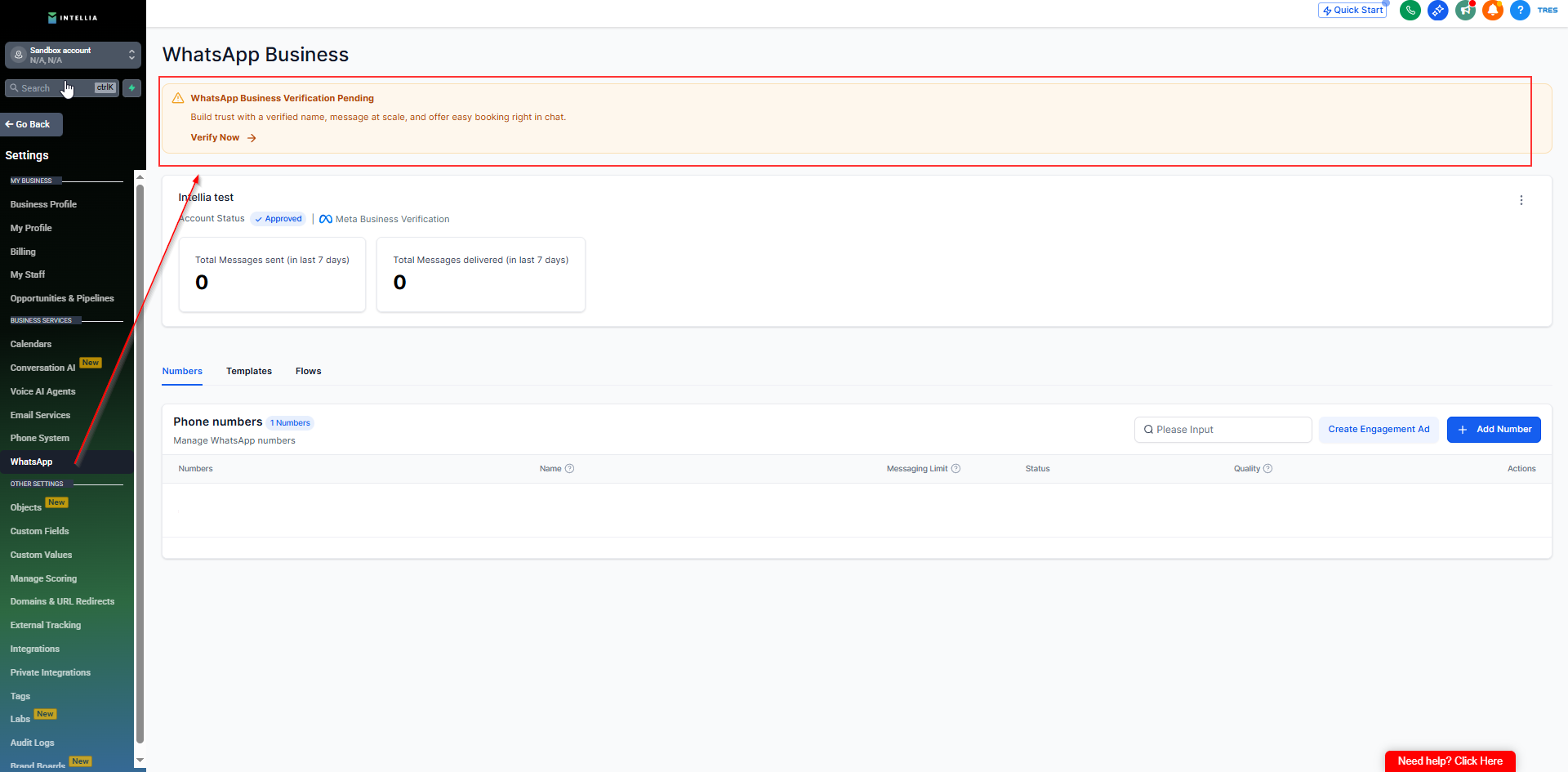
Task: Click the location pin icon beside Sandbox account
Action: [x=19, y=55]
